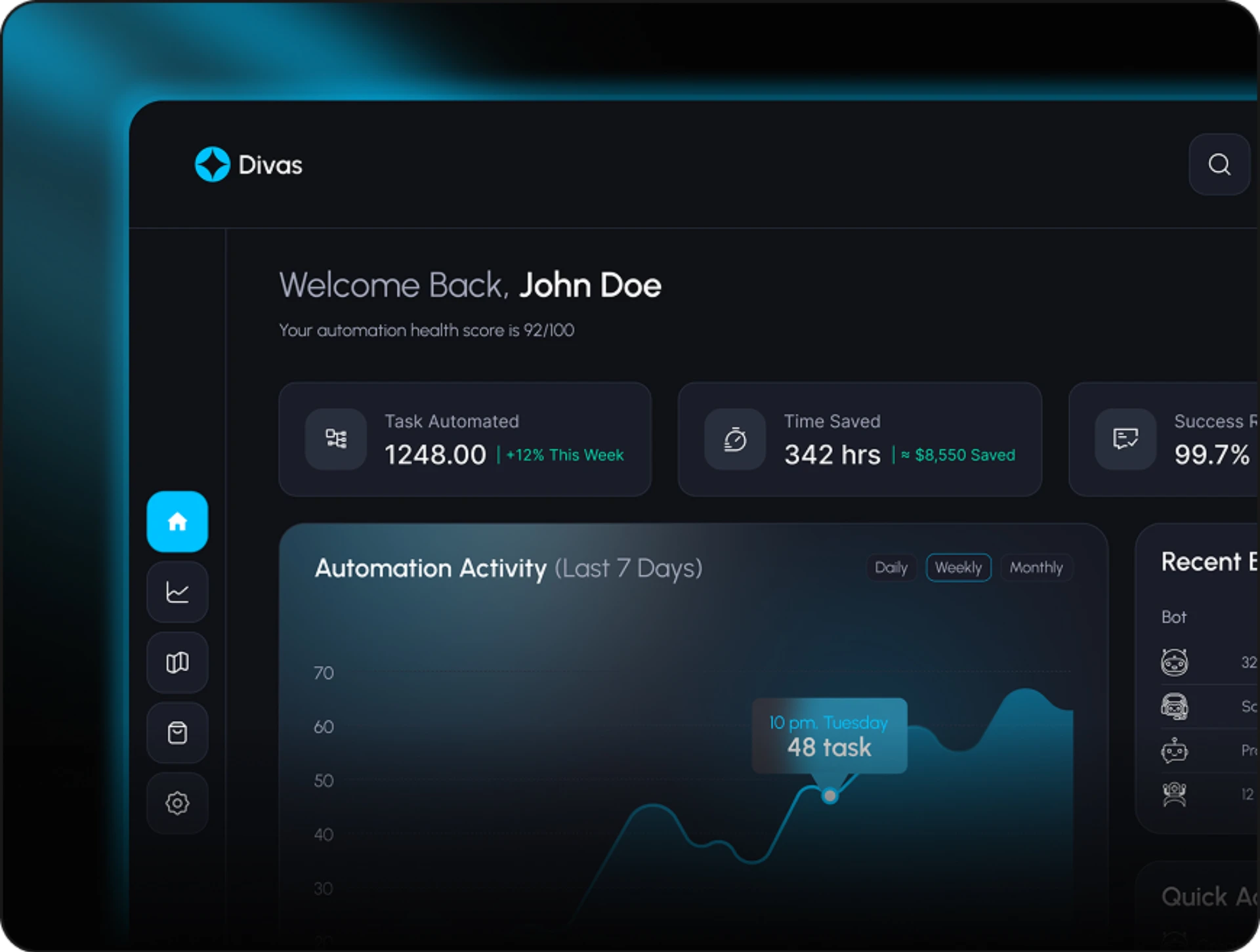Open Settings via the gear icon

[177, 803]
